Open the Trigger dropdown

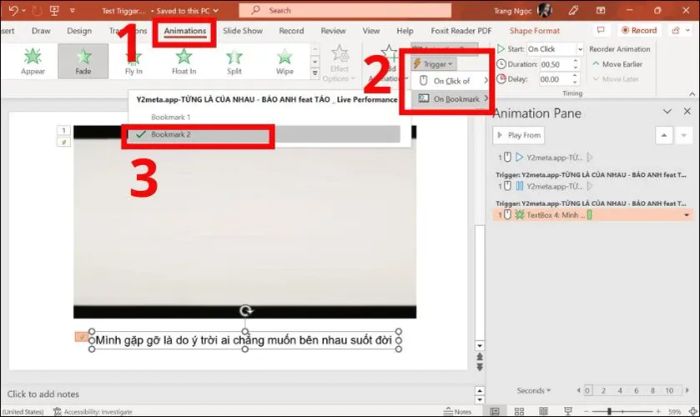coord(433,64)
